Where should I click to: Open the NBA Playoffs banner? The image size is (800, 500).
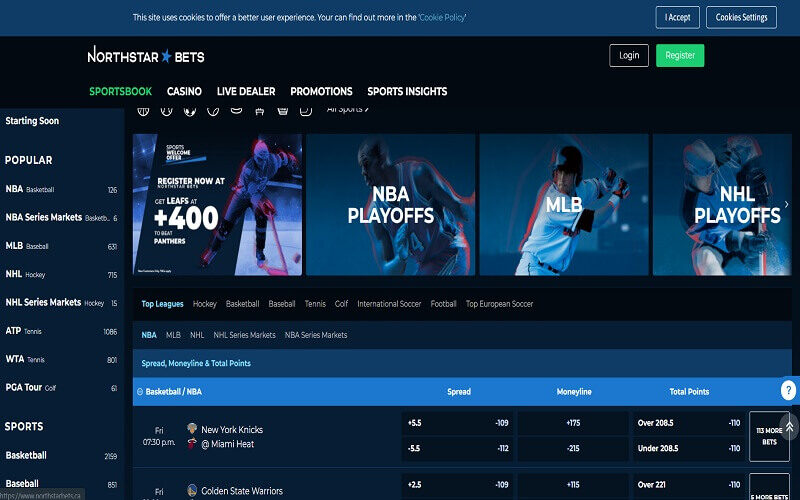pyautogui.click(x=391, y=205)
